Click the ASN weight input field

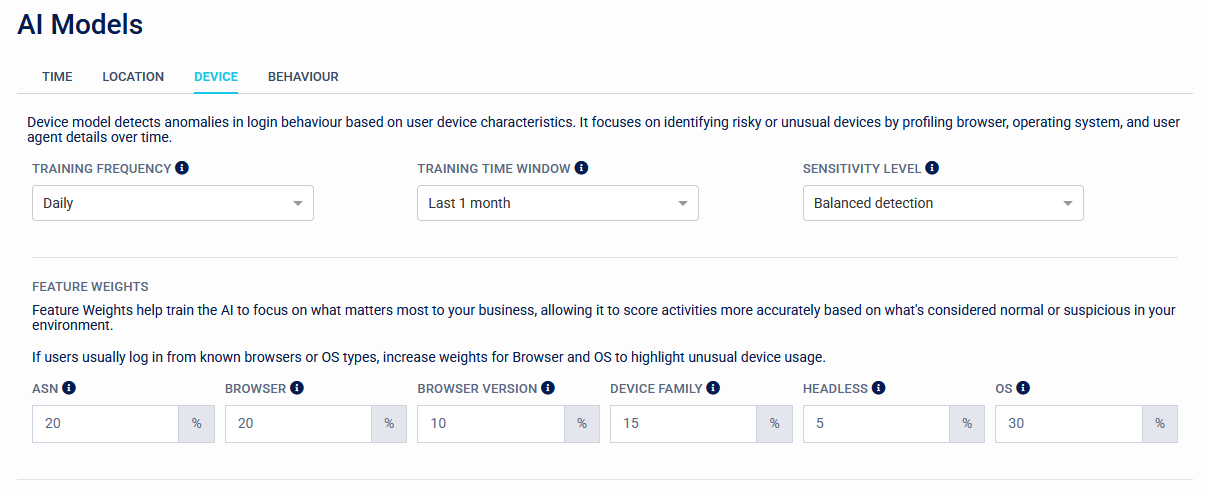[x=106, y=424]
